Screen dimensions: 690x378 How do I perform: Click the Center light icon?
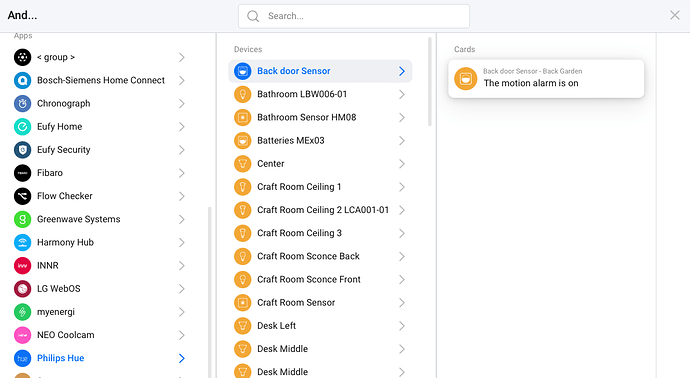point(242,164)
